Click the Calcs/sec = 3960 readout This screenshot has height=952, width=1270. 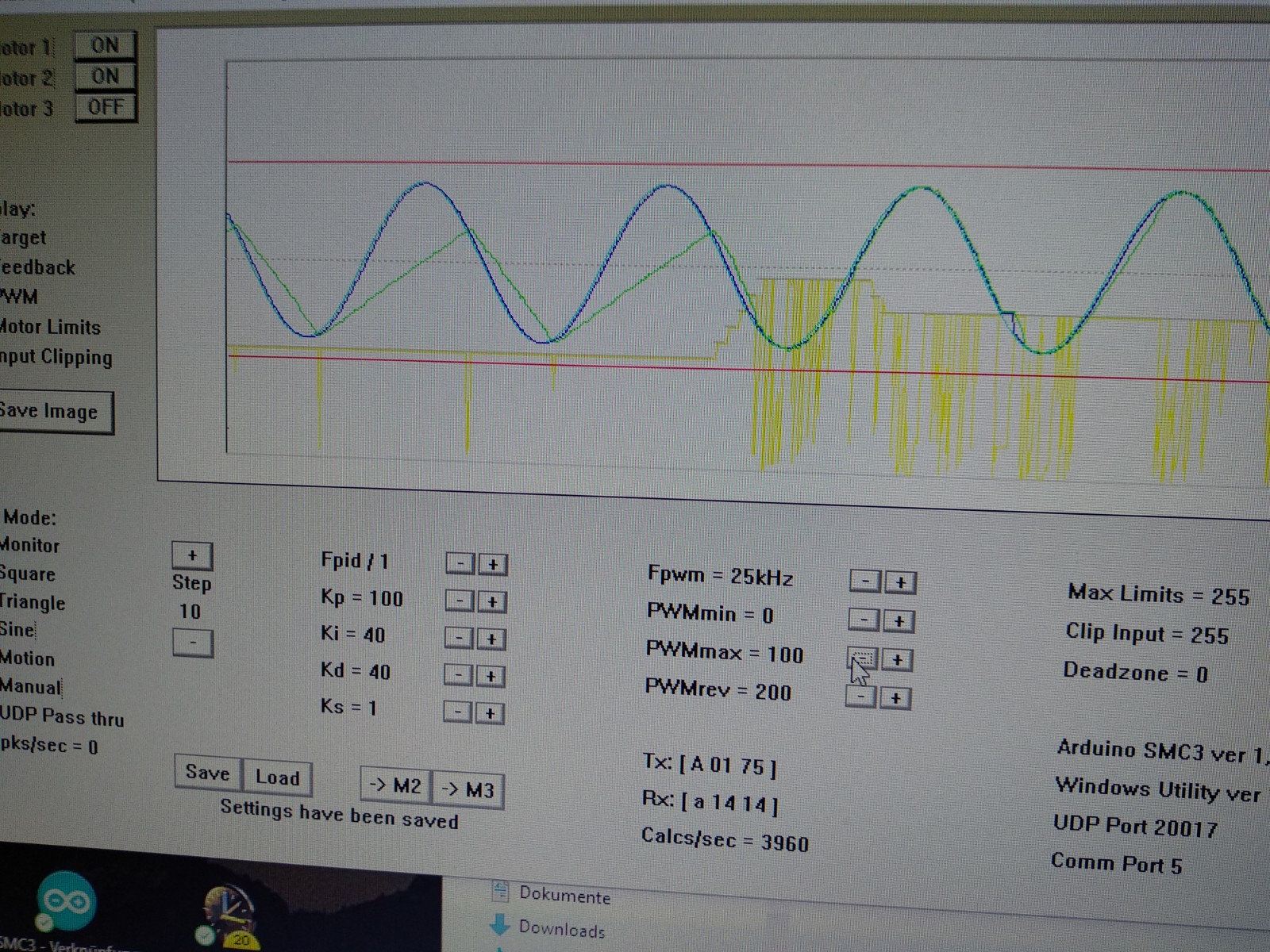(725, 839)
